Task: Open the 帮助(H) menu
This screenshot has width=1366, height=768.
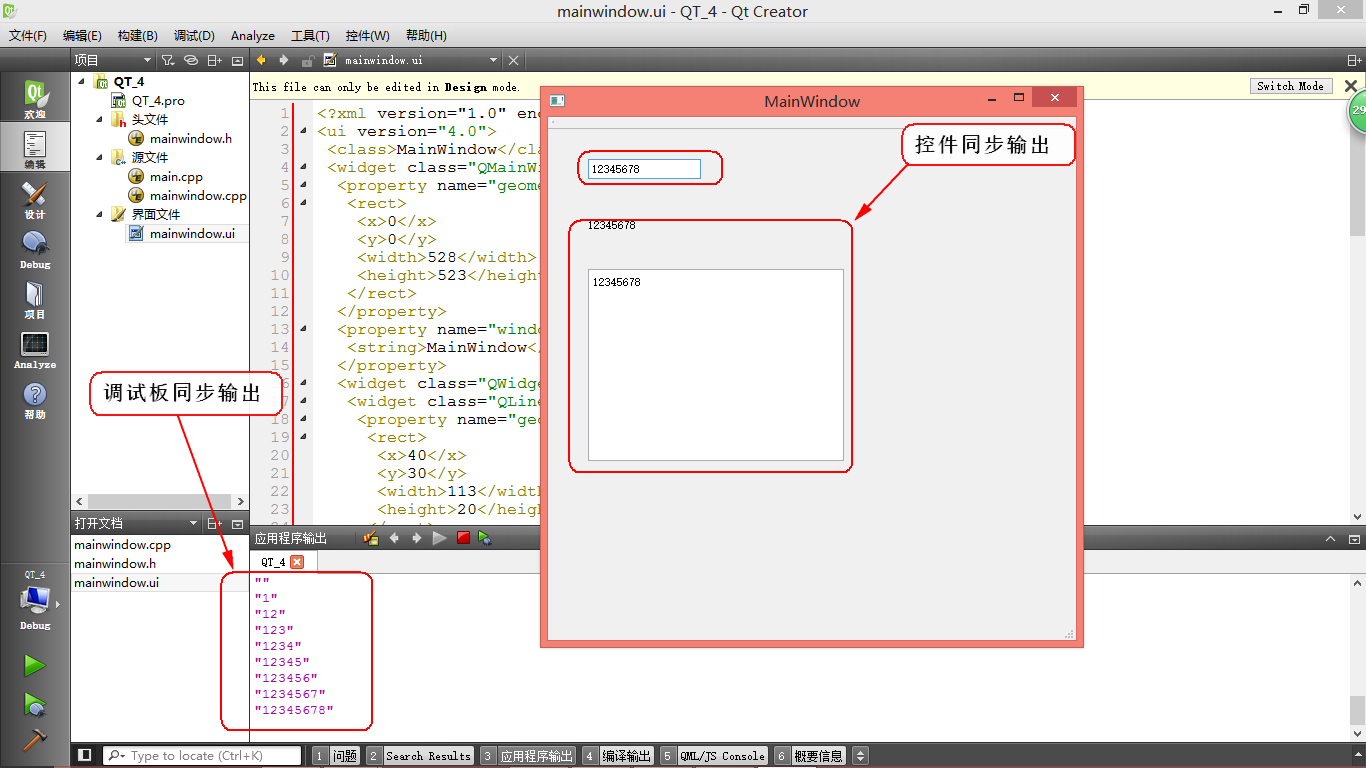Action: 426,35
